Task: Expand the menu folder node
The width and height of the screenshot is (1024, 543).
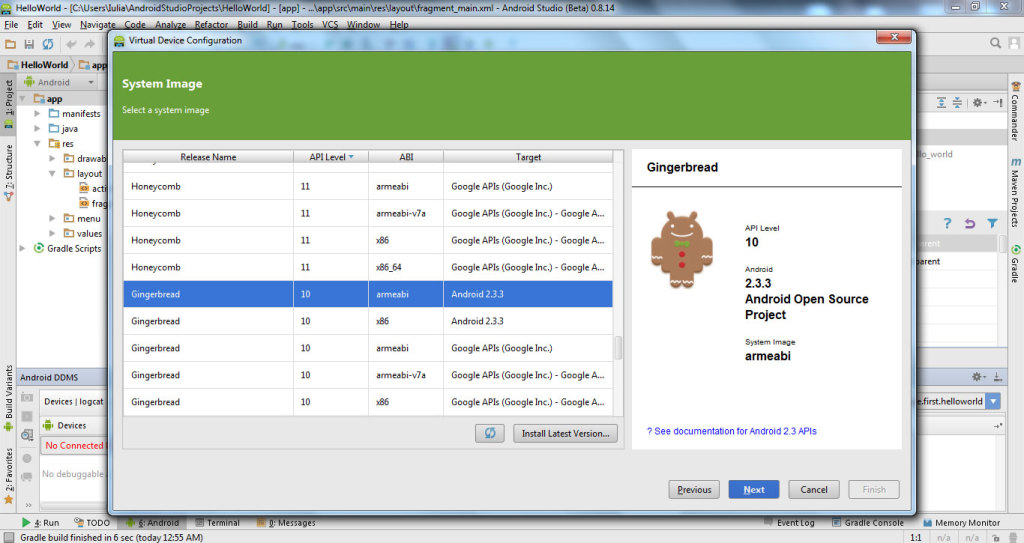Action: [52, 218]
